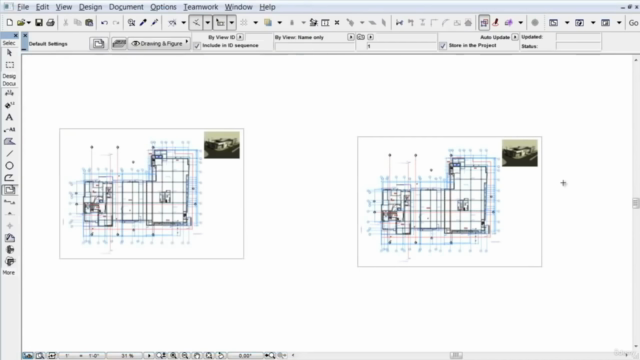Open the dropdown next to Open folder icon

[29, 23]
